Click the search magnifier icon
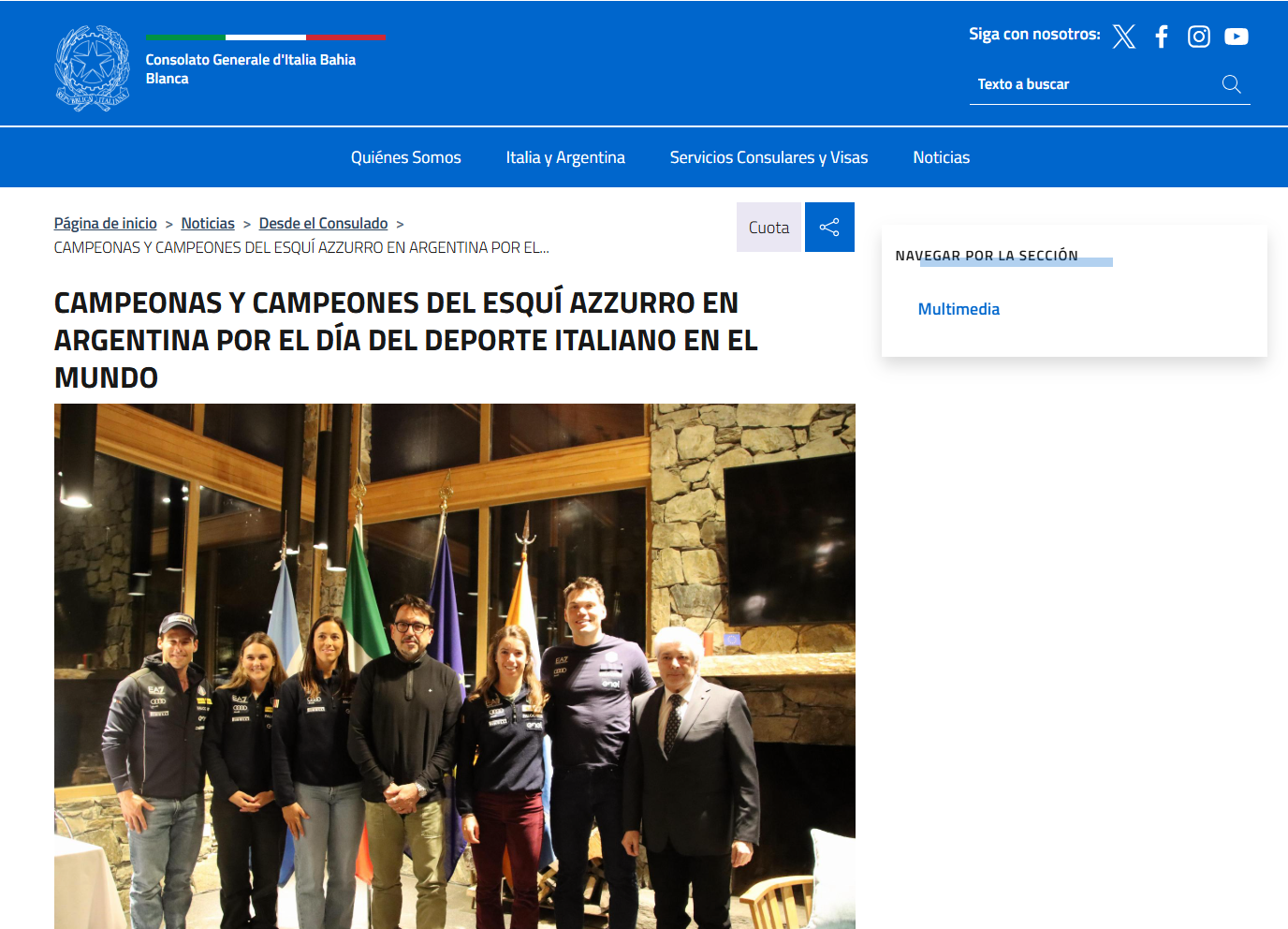This screenshot has height=929, width=1288. pos(1232,84)
